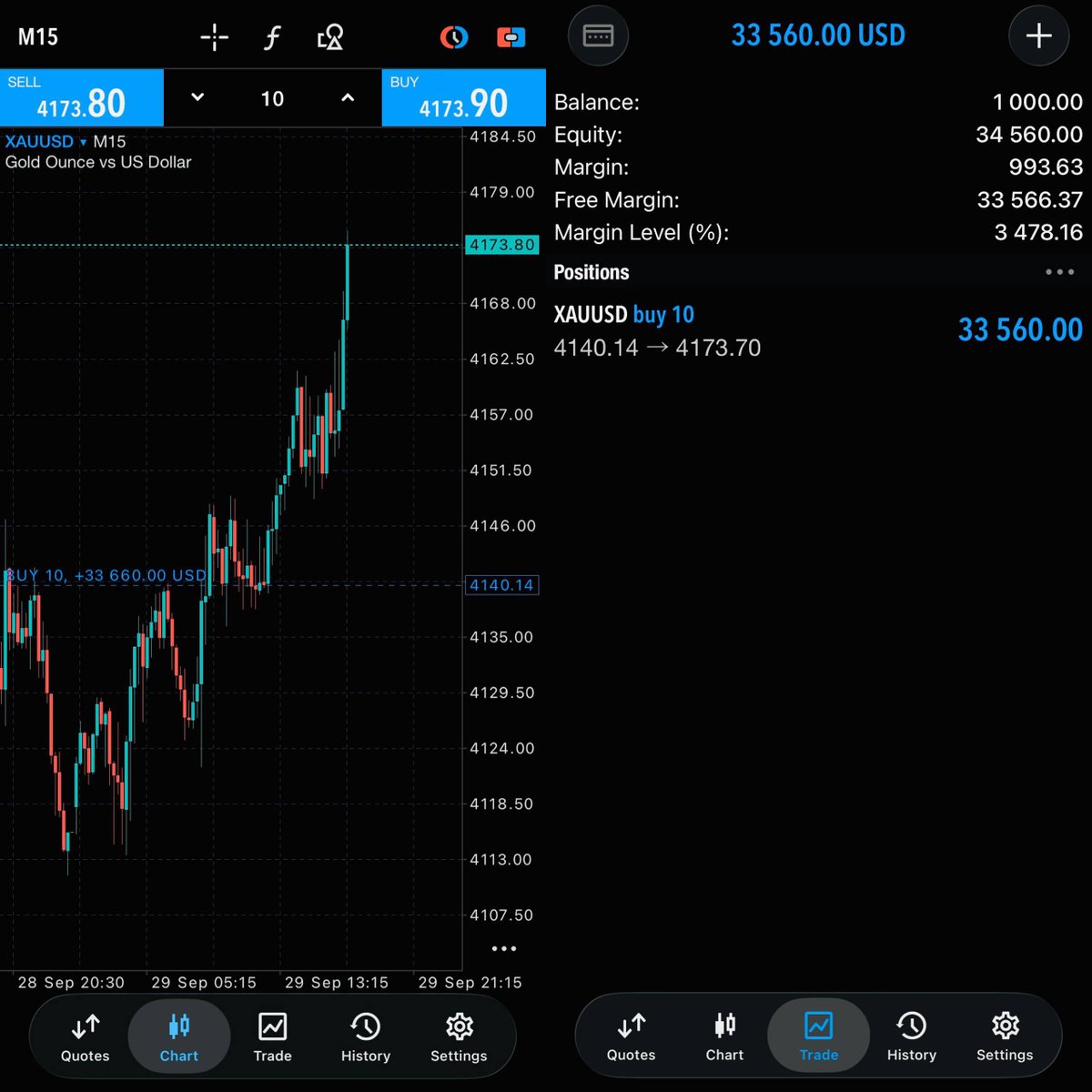The height and width of the screenshot is (1092, 1092).
Task: Select the Balance value 1 000.00
Action: [x=1037, y=102]
